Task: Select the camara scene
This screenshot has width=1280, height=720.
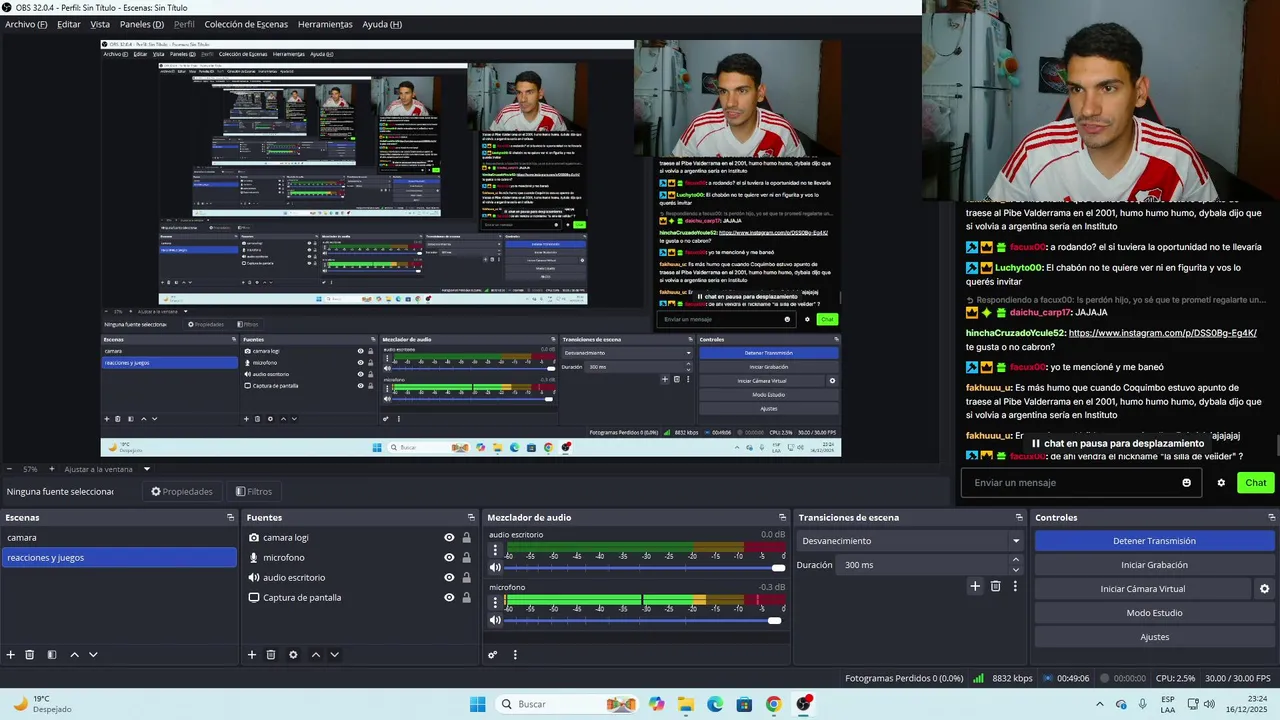Action: [x=119, y=537]
